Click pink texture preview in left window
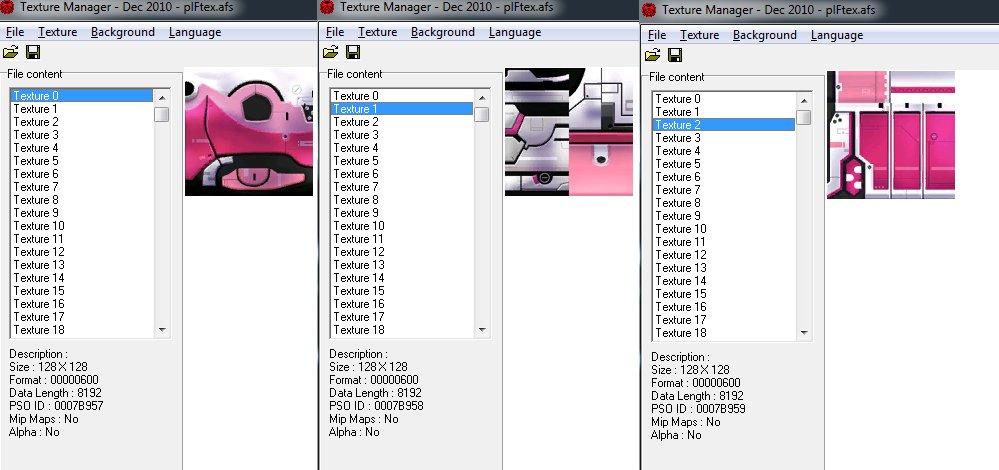The image size is (999, 470). coord(249,132)
